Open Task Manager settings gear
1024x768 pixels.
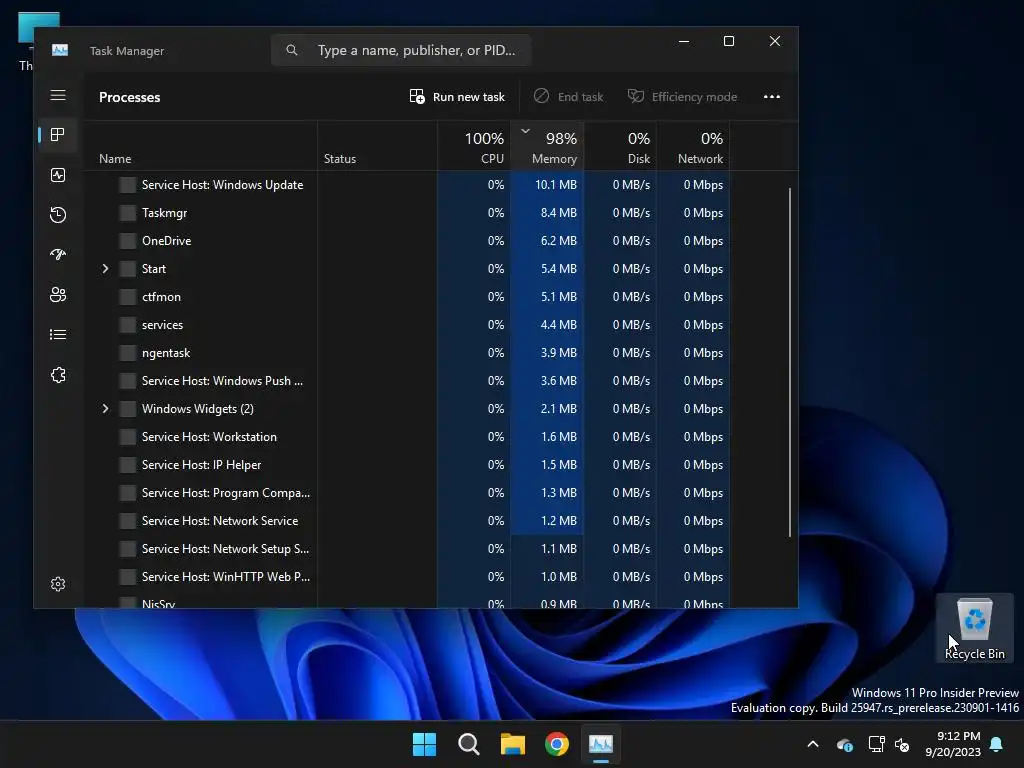pyautogui.click(x=57, y=584)
